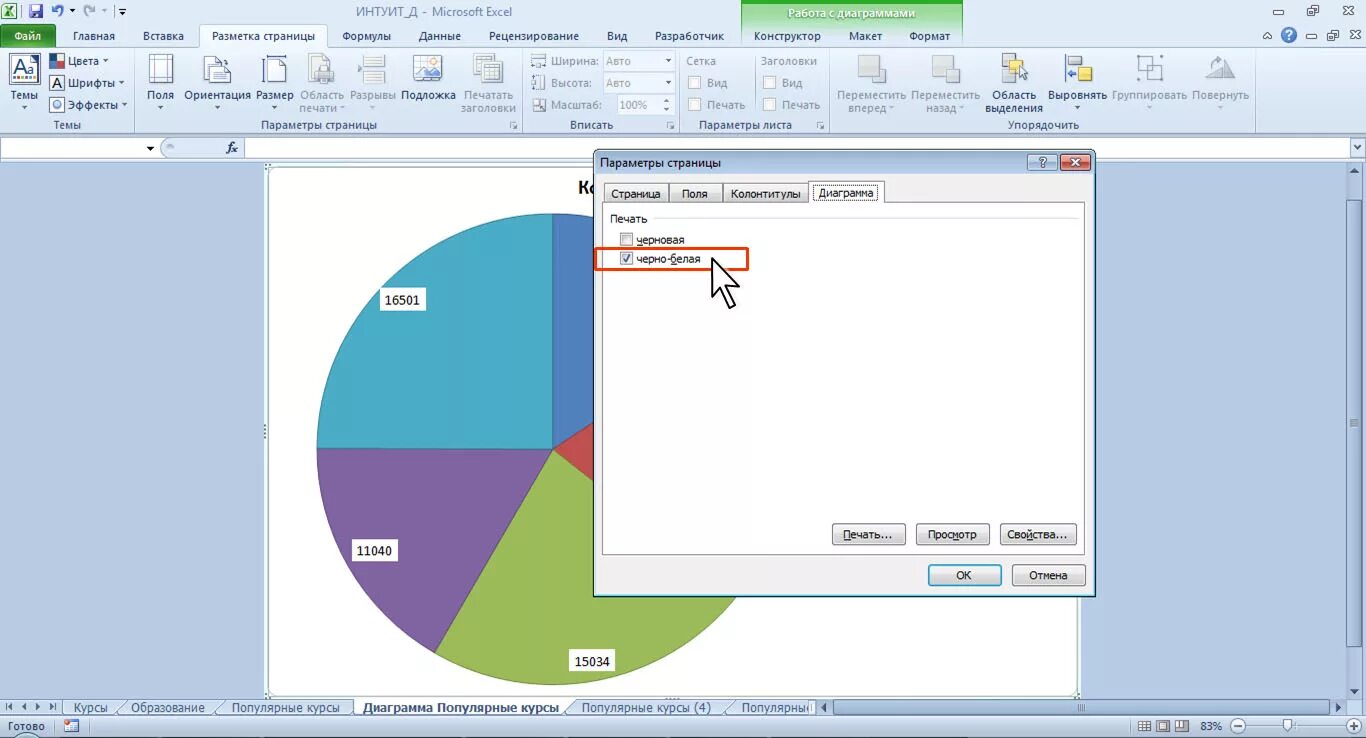Toggle the Сетка Вид checkbox
This screenshot has height=738, width=1366.
coord(695,83)
